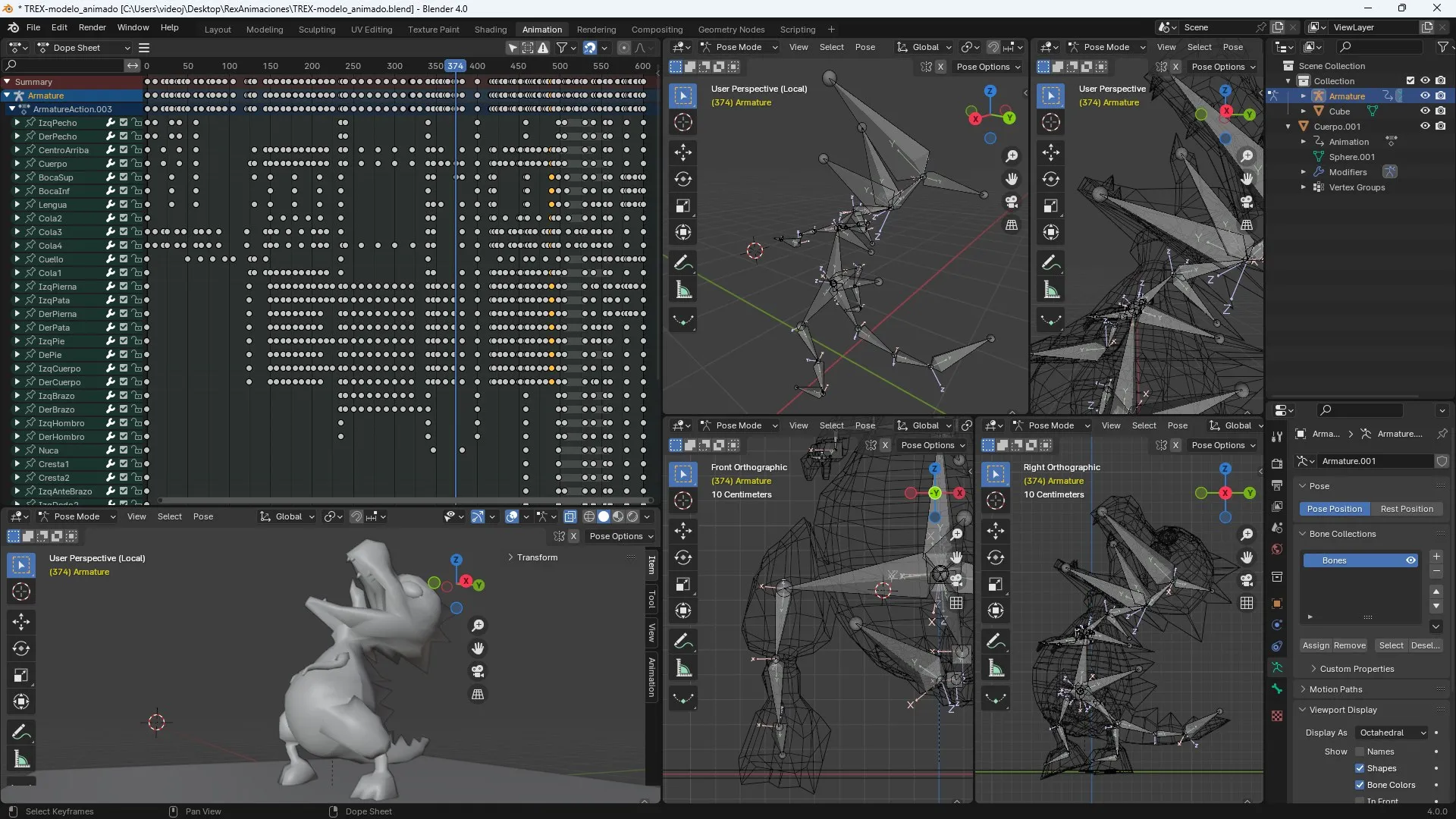Open Pose Mode dropdown in bottom-left viewport

(x=77, y=516)
